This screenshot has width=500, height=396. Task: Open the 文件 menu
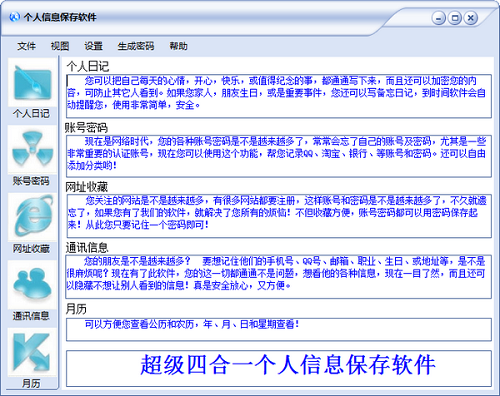point(26,46)
